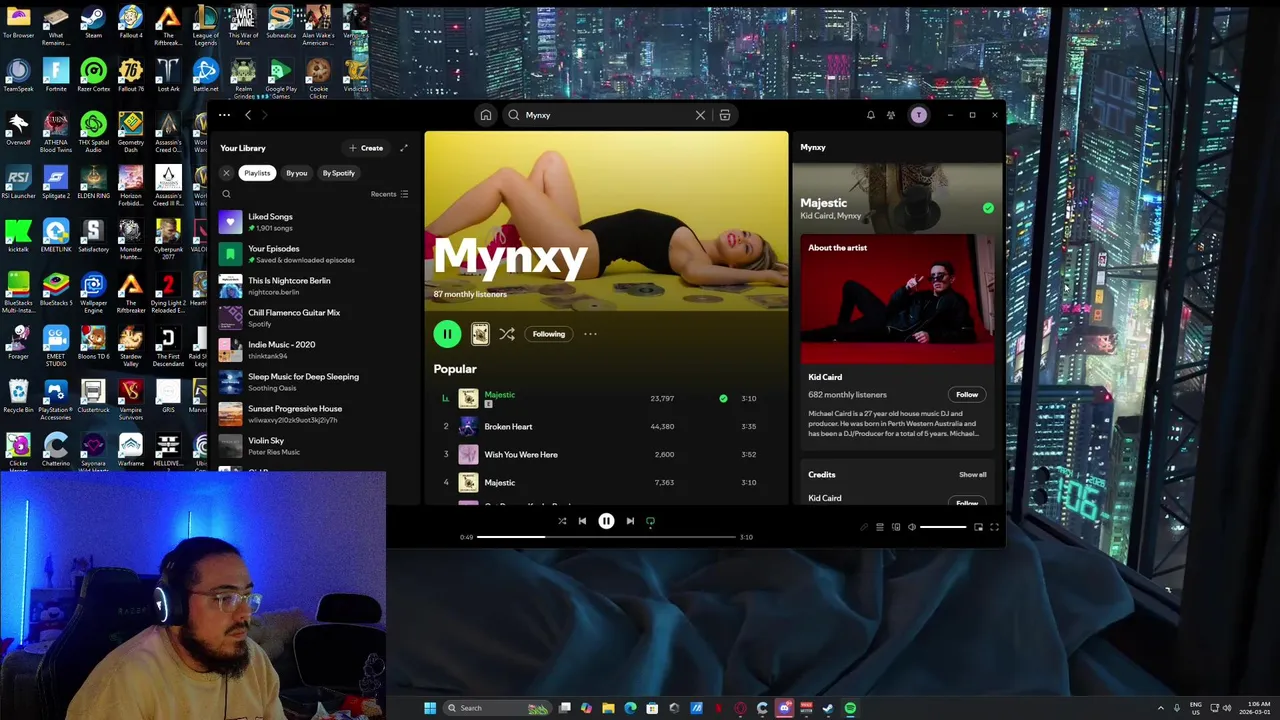Open the profile avatar menu
1280x720 pixels.
point(919,115)
